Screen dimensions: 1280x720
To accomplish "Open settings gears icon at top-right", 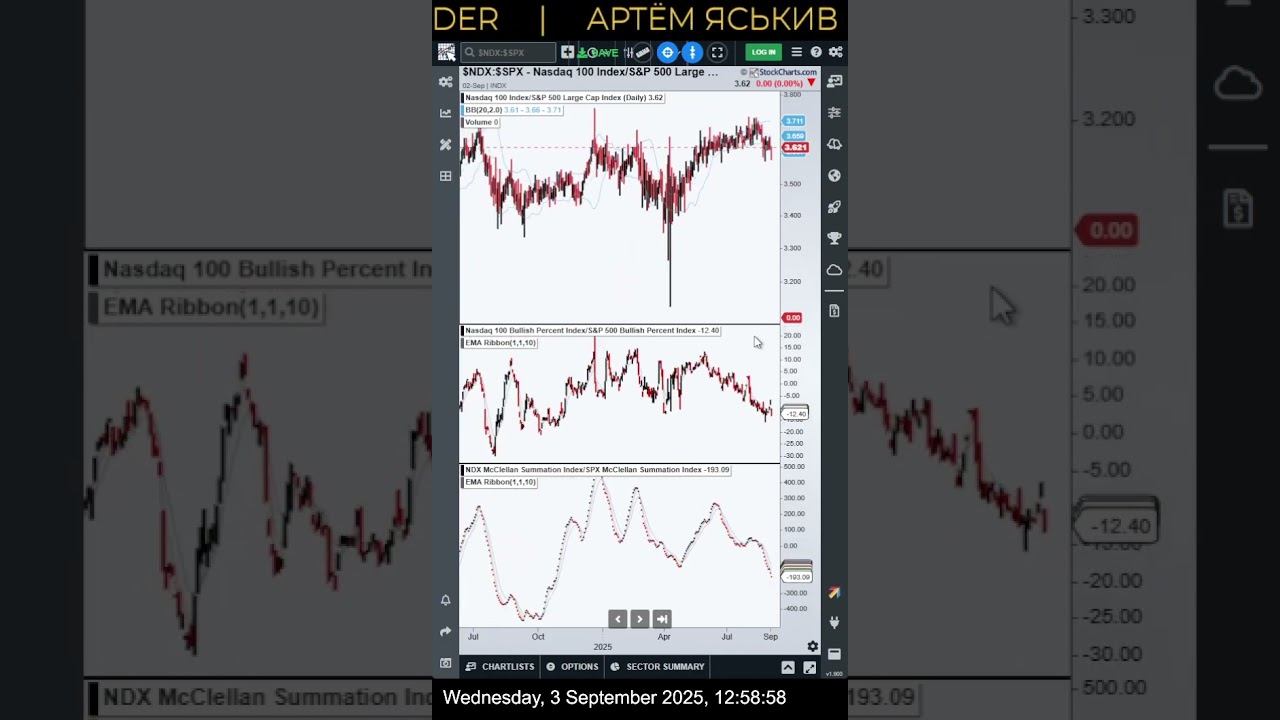I will (x=835, y=52).
